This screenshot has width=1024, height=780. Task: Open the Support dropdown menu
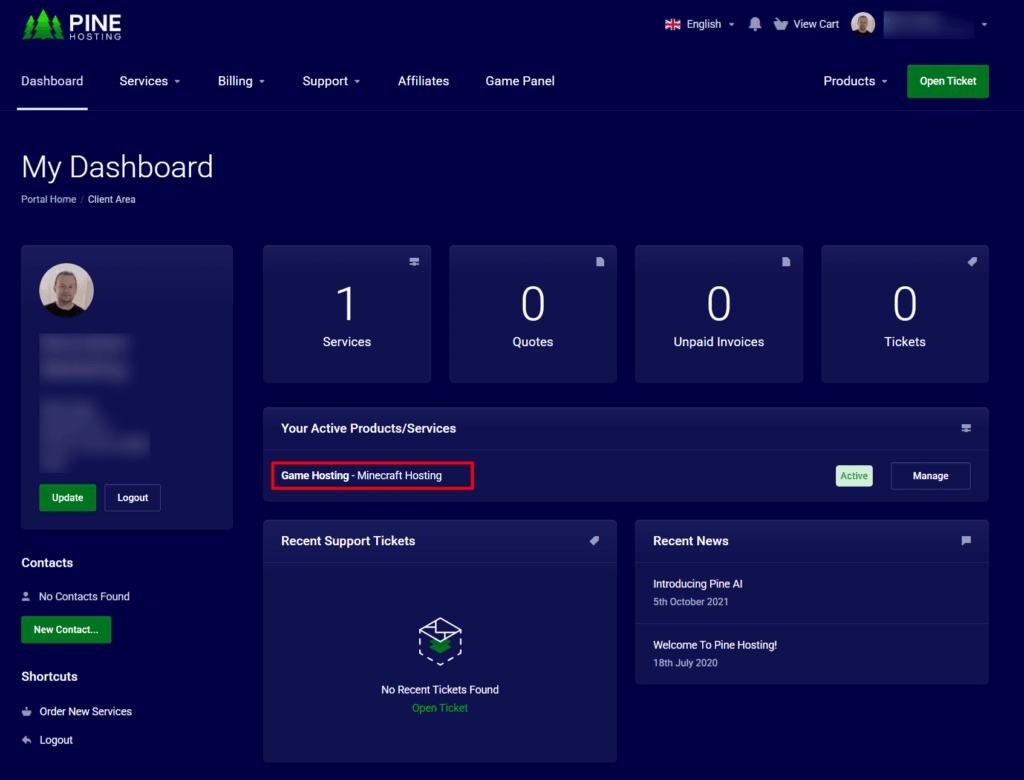[x=331, y=81]
